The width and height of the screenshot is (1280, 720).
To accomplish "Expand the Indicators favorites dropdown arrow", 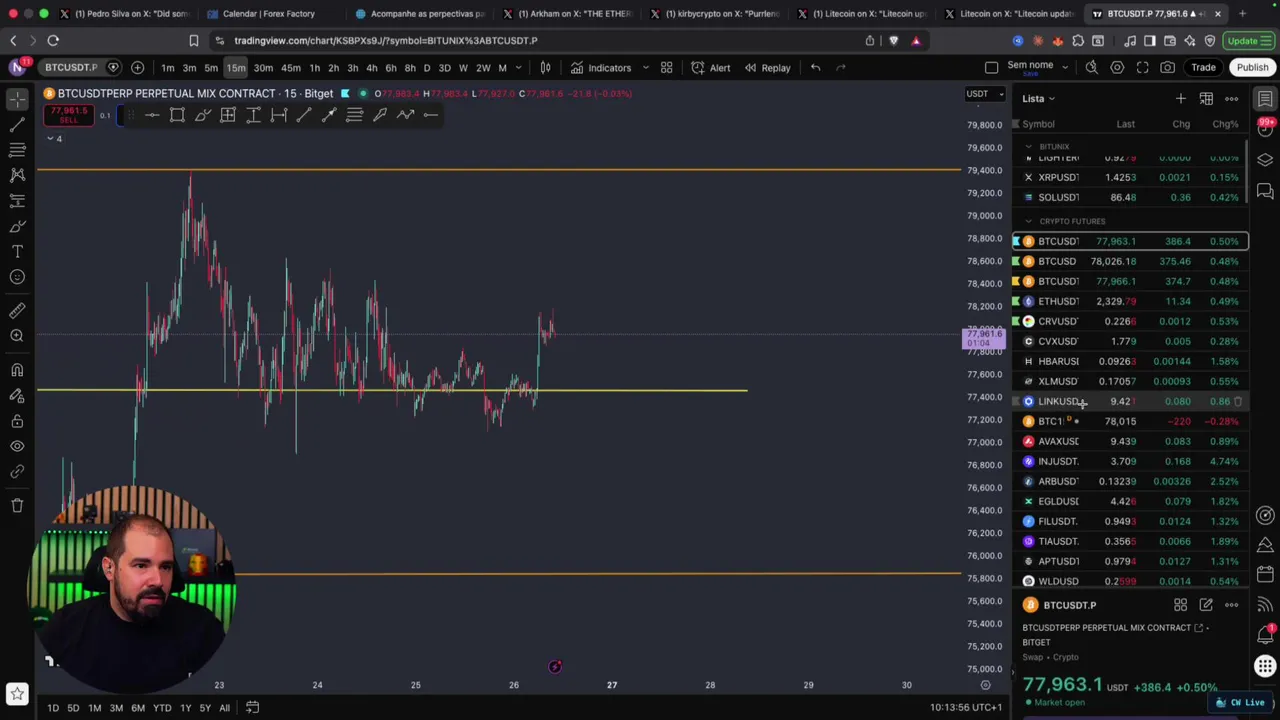I will 645,67.
